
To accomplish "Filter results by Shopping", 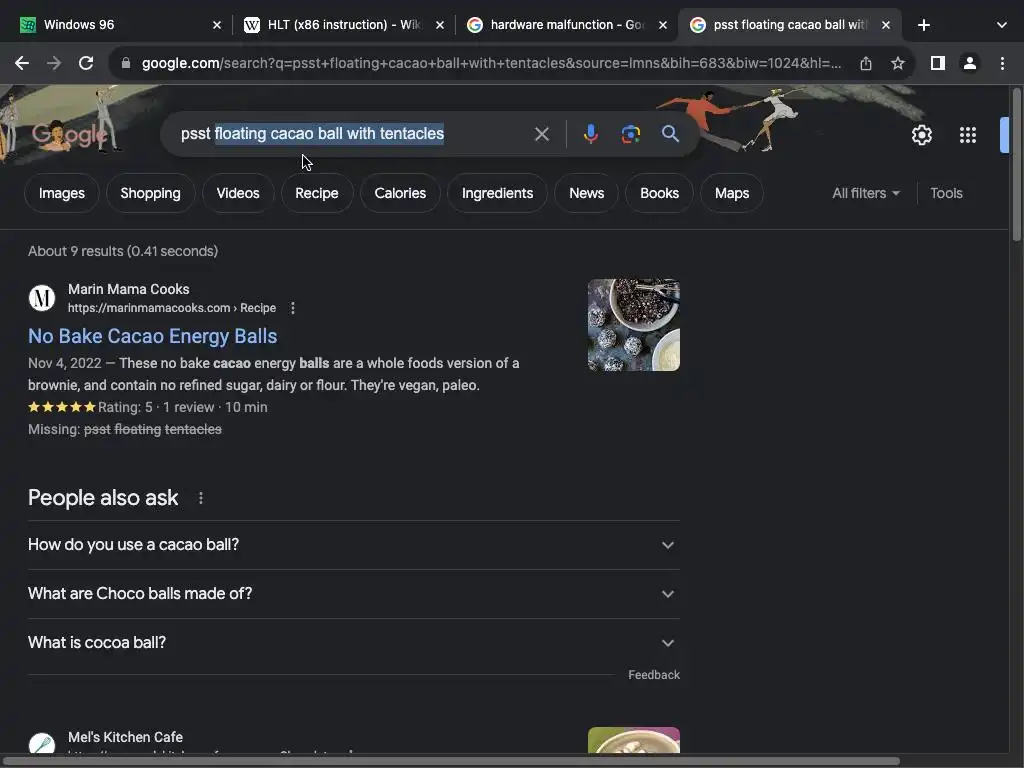I will click(x=150, y=193).
